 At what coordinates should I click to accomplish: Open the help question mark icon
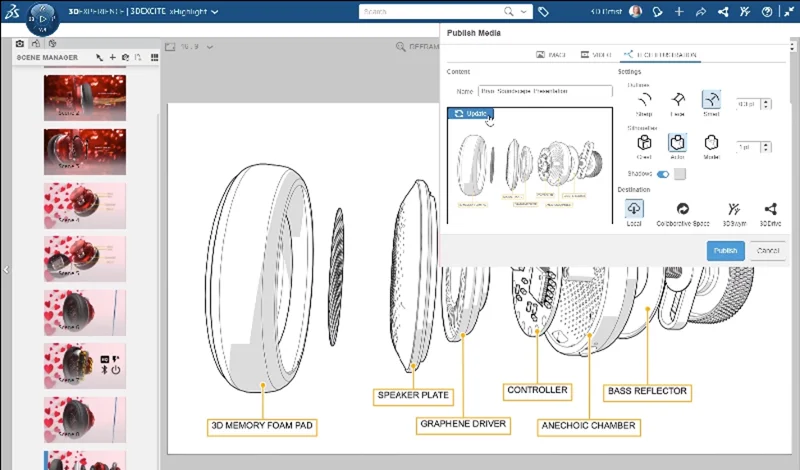click(x=766, y=12)
